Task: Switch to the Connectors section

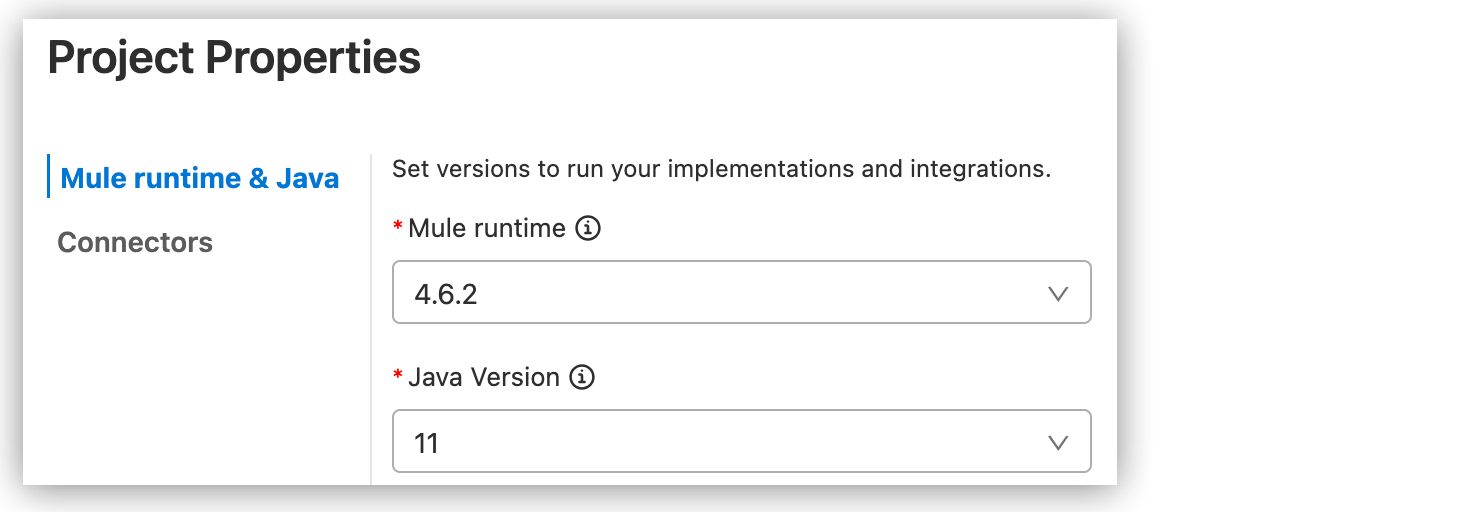Action: coord(135,242)
